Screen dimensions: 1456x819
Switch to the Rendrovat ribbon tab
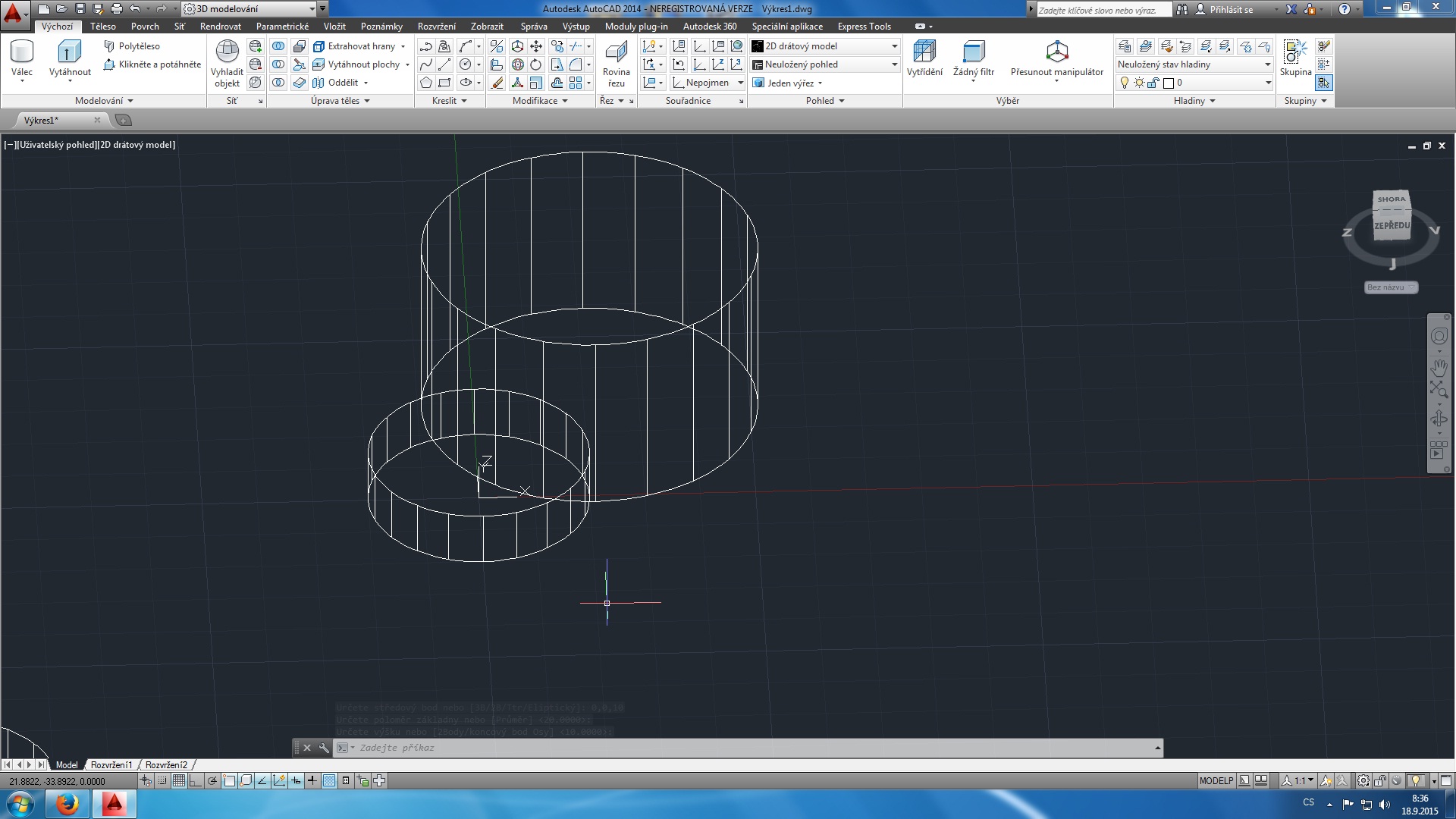tap(220, 27)
